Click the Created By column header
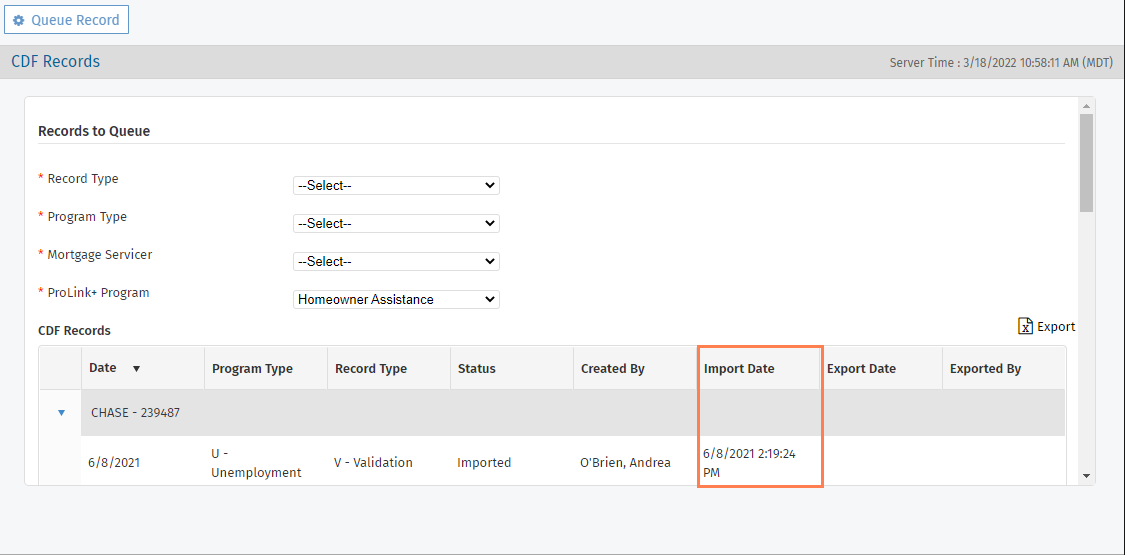Image resolution: width=1125 pixels, height=555 pixels. coord(612,369)
